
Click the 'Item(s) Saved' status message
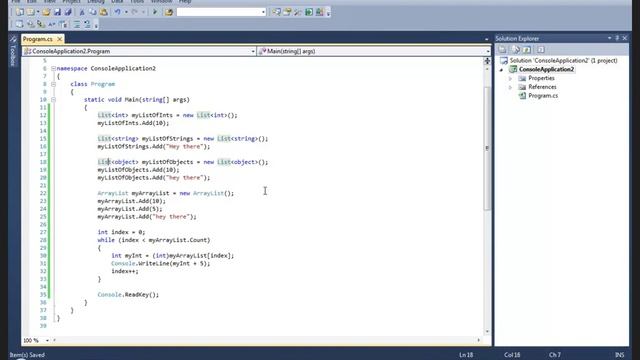[x=27, y=355]
